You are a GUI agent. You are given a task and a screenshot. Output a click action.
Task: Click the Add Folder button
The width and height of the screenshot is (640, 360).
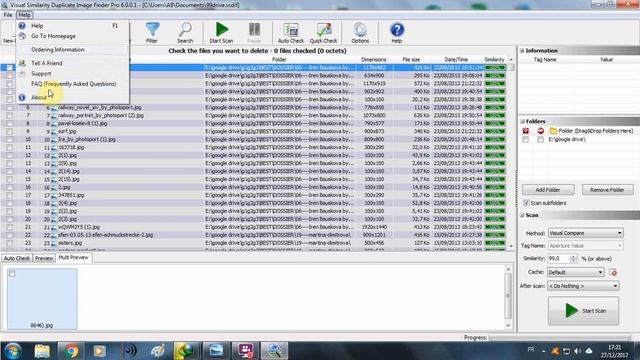[548, 190]
